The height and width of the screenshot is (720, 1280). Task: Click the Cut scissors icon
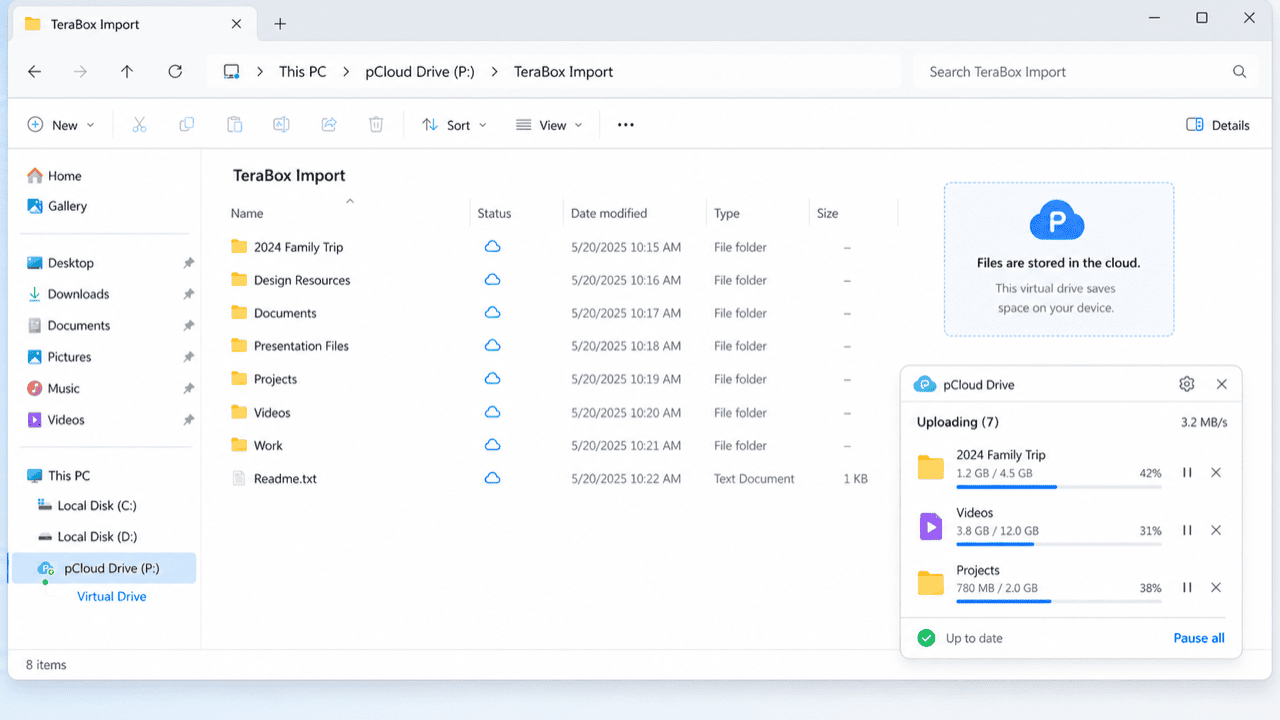(139, 125)
